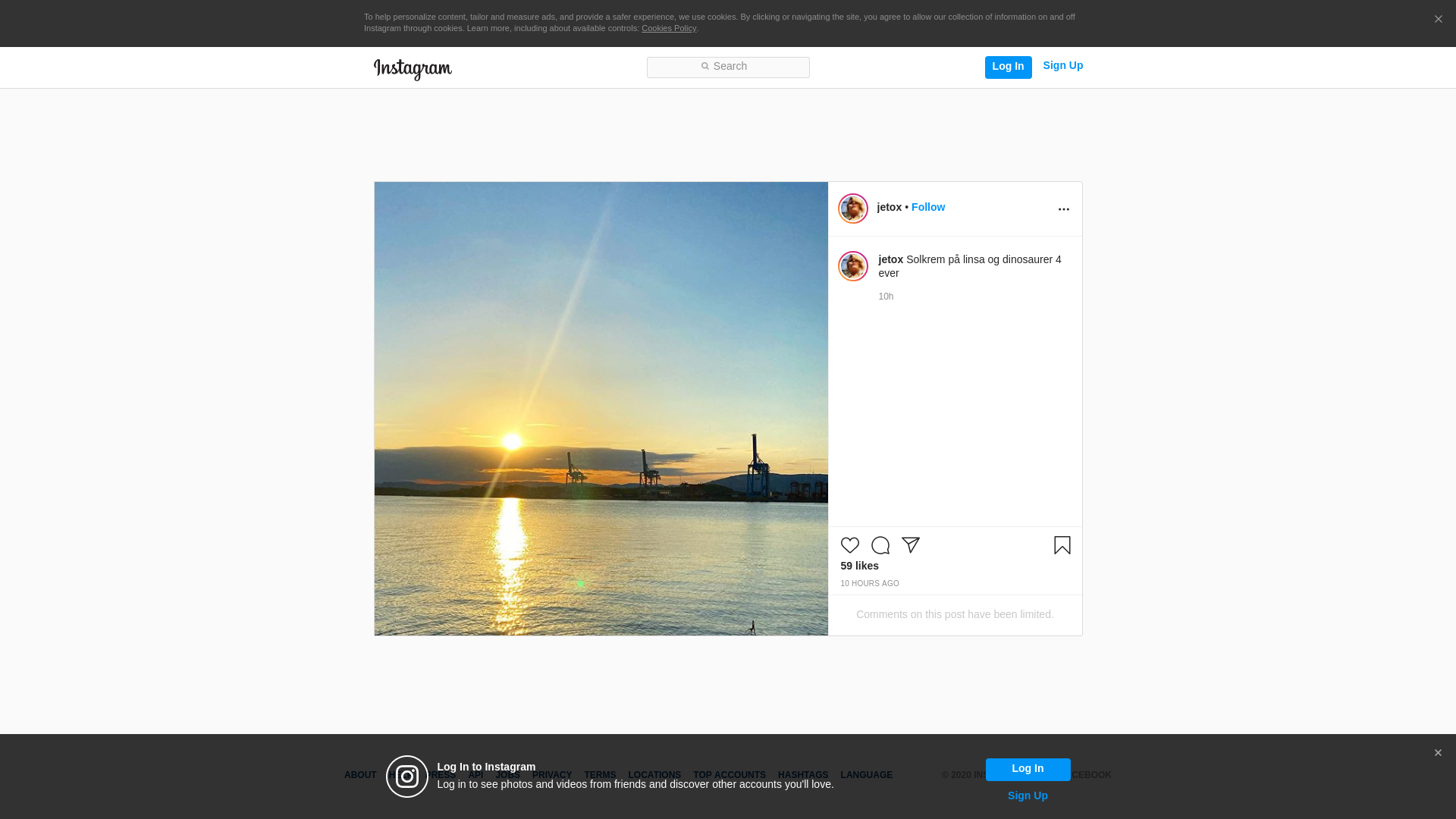
Task: Click the heart like icon
Action: [850, 545]
